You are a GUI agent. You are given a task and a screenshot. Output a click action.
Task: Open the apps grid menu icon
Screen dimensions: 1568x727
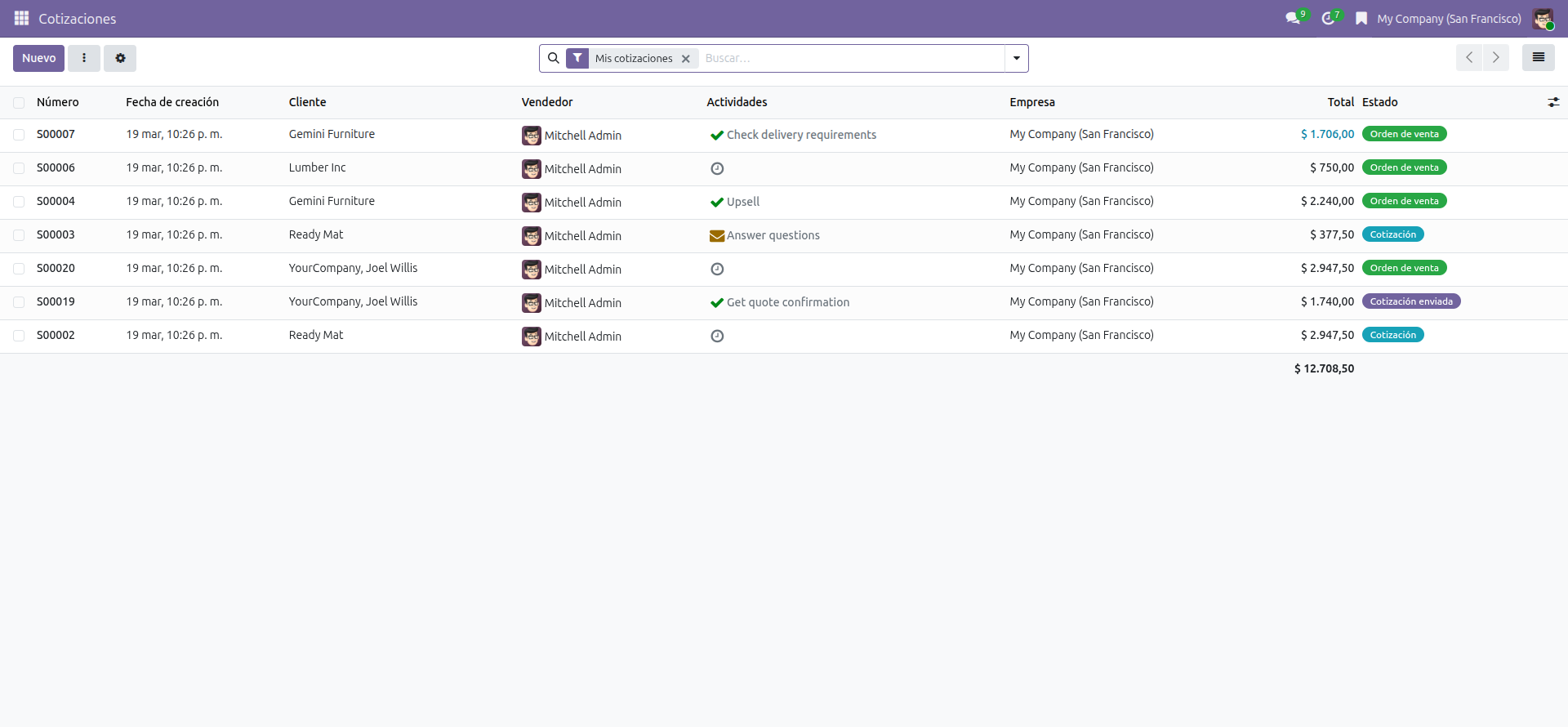tap(21, 18)
